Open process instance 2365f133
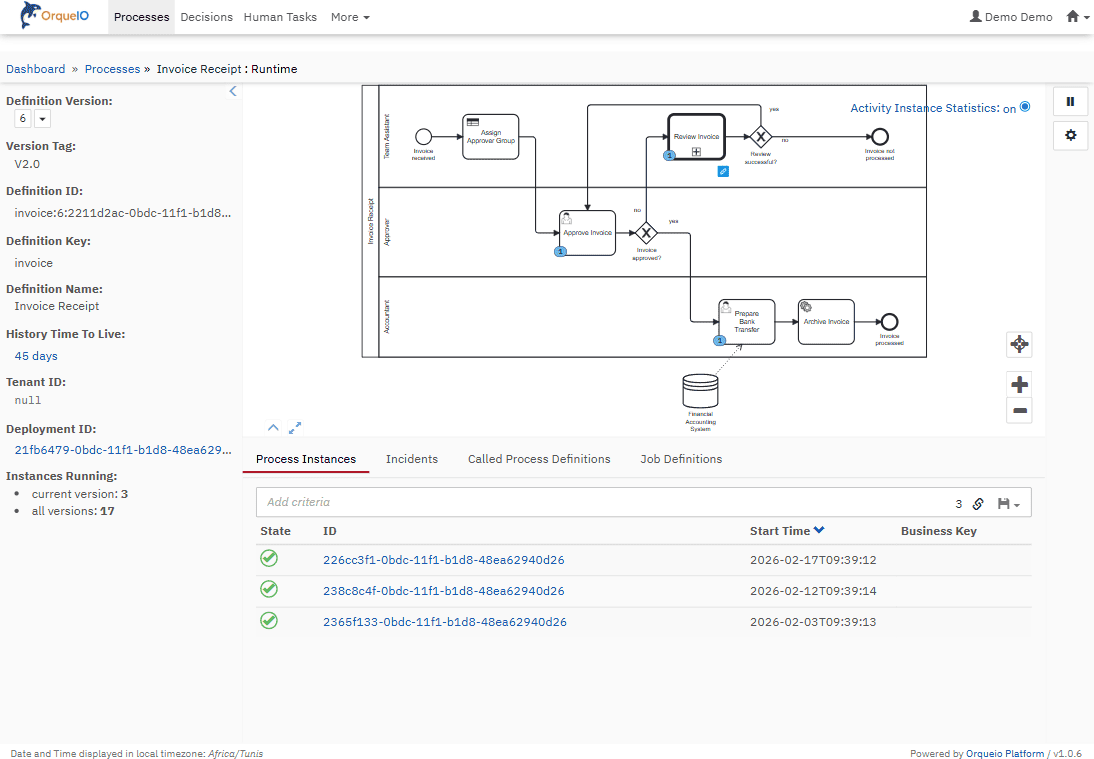Viewport: 1094px width, 759px height. point(444,622)
